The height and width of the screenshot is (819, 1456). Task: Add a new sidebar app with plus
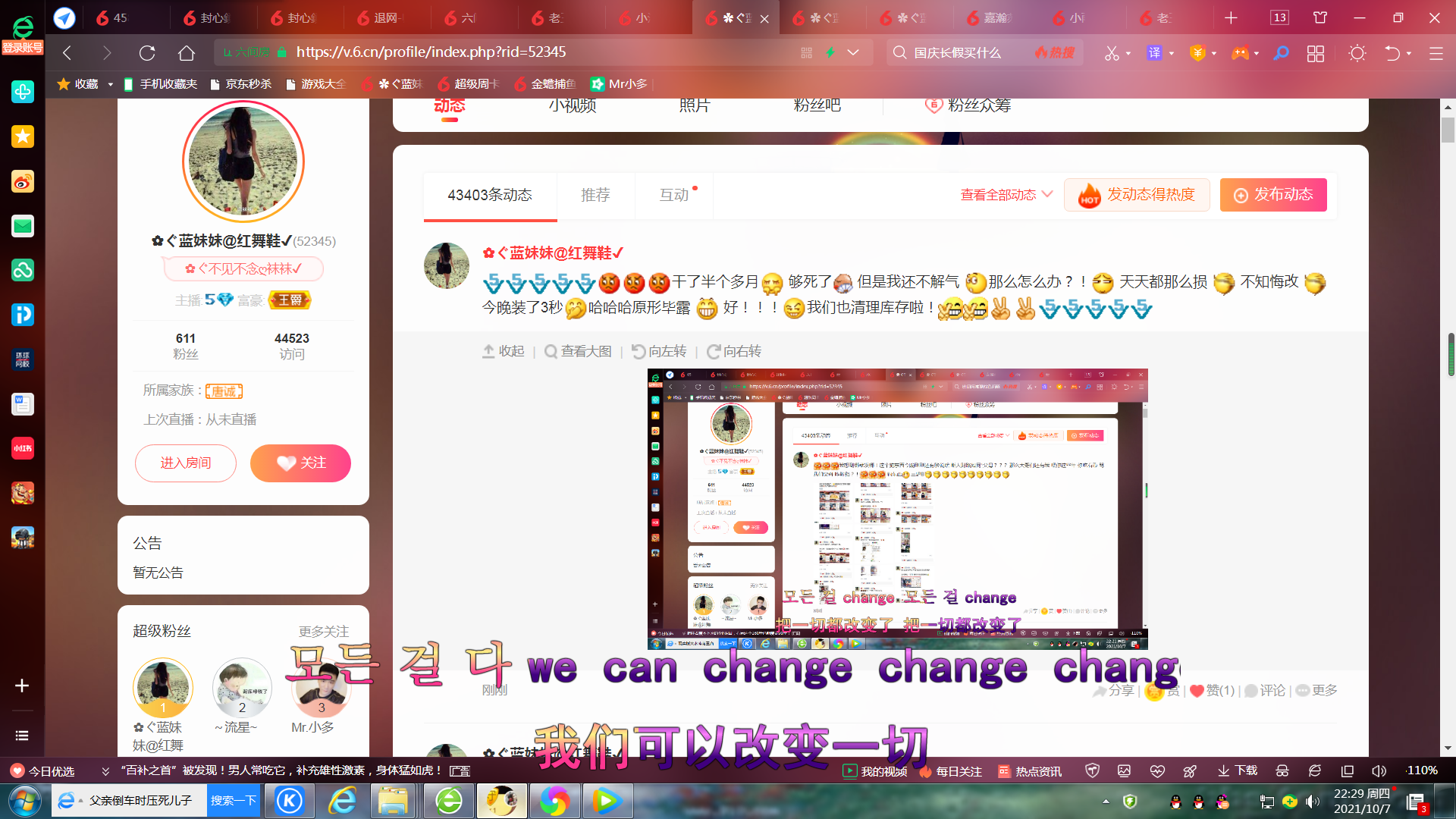22,686
